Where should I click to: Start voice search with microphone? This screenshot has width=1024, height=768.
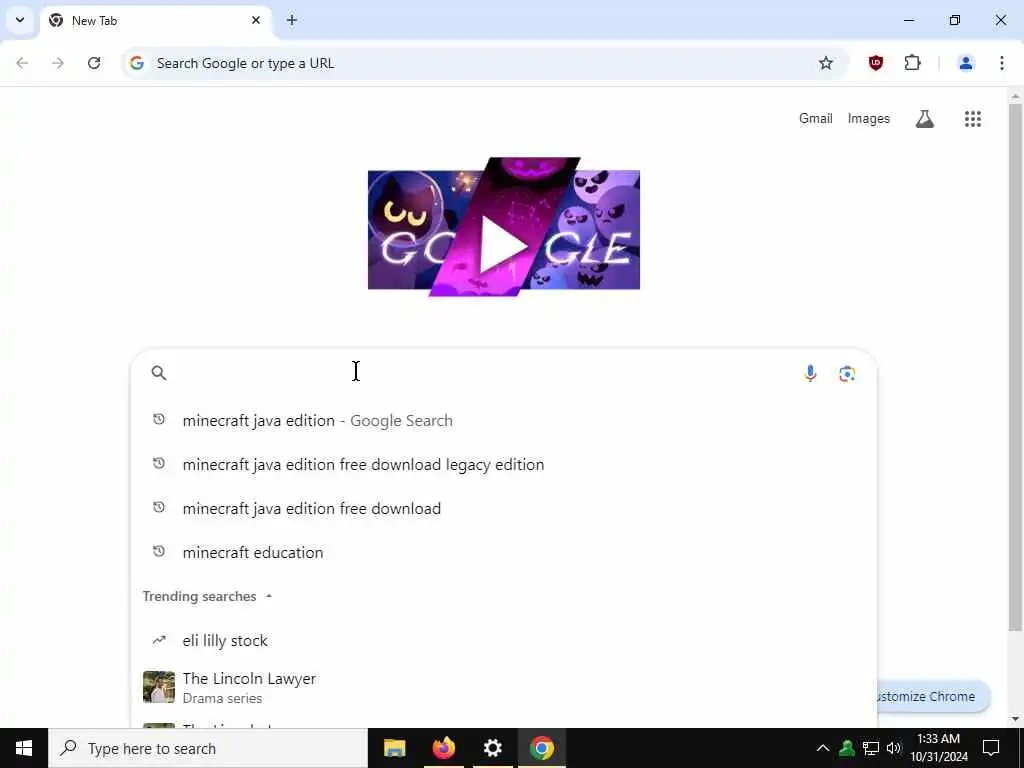click(810, 373)
